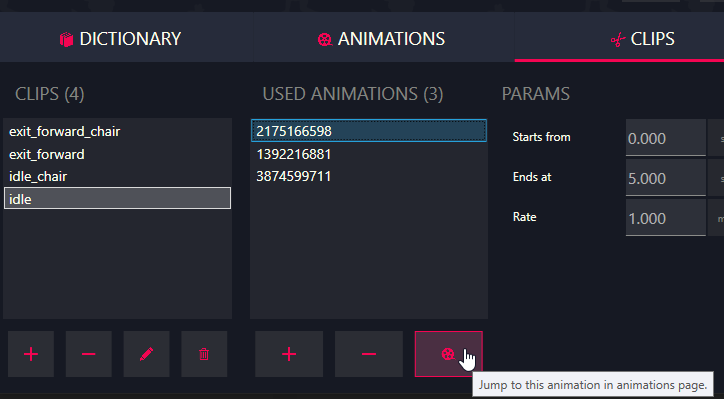The height and width of the screenshot is (399, 724).
Task: Click the Rate value field
Action: coord(665,218)
